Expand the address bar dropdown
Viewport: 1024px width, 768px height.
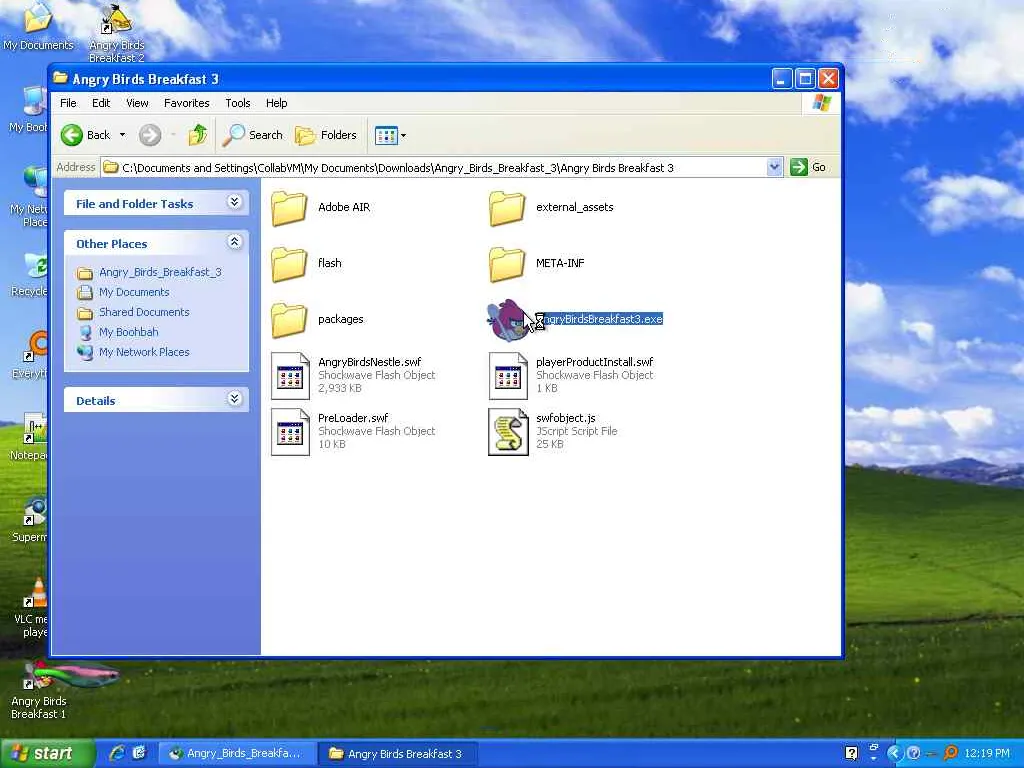click(774, 167)
